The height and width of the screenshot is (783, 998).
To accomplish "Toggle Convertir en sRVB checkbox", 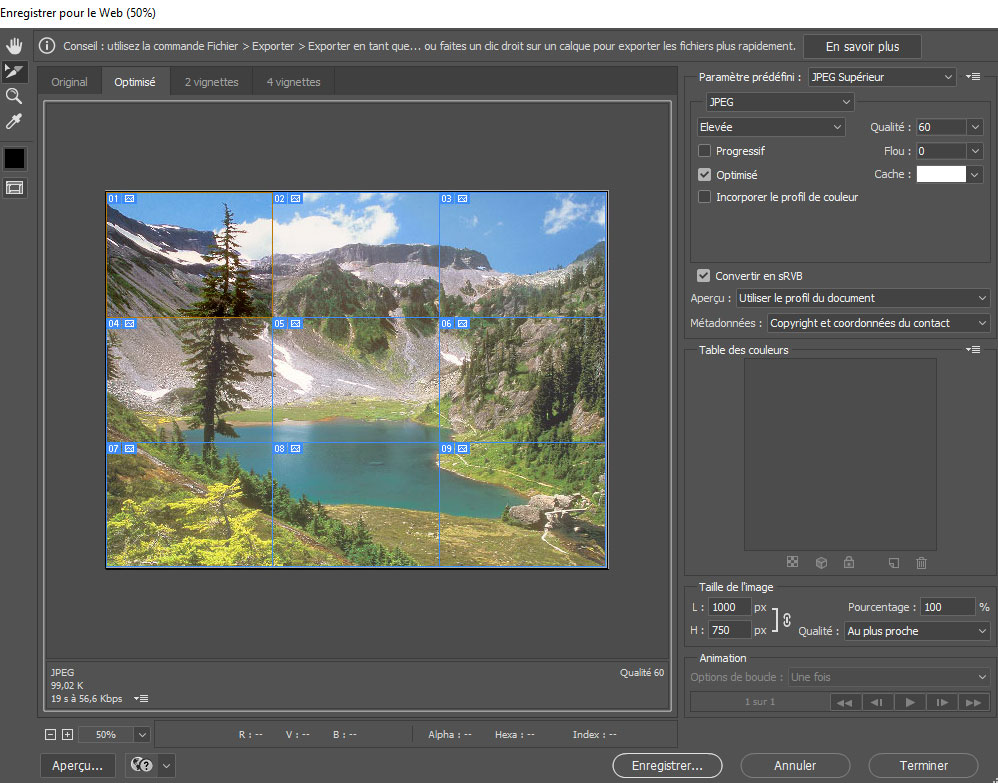I will (704, 276).
